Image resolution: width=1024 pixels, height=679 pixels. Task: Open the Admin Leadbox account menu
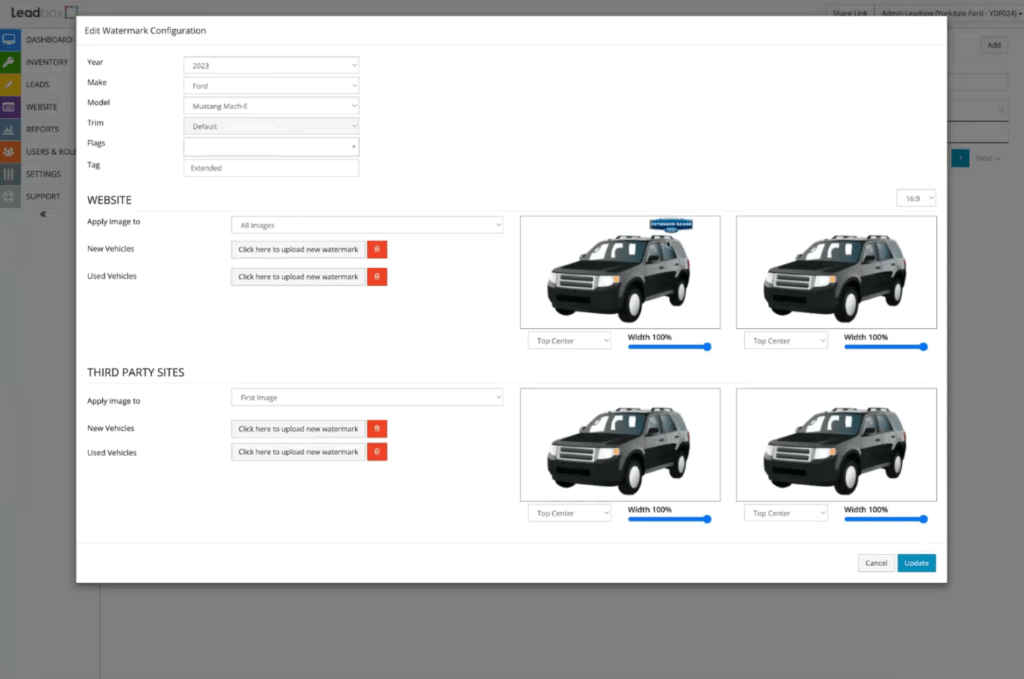951,13
